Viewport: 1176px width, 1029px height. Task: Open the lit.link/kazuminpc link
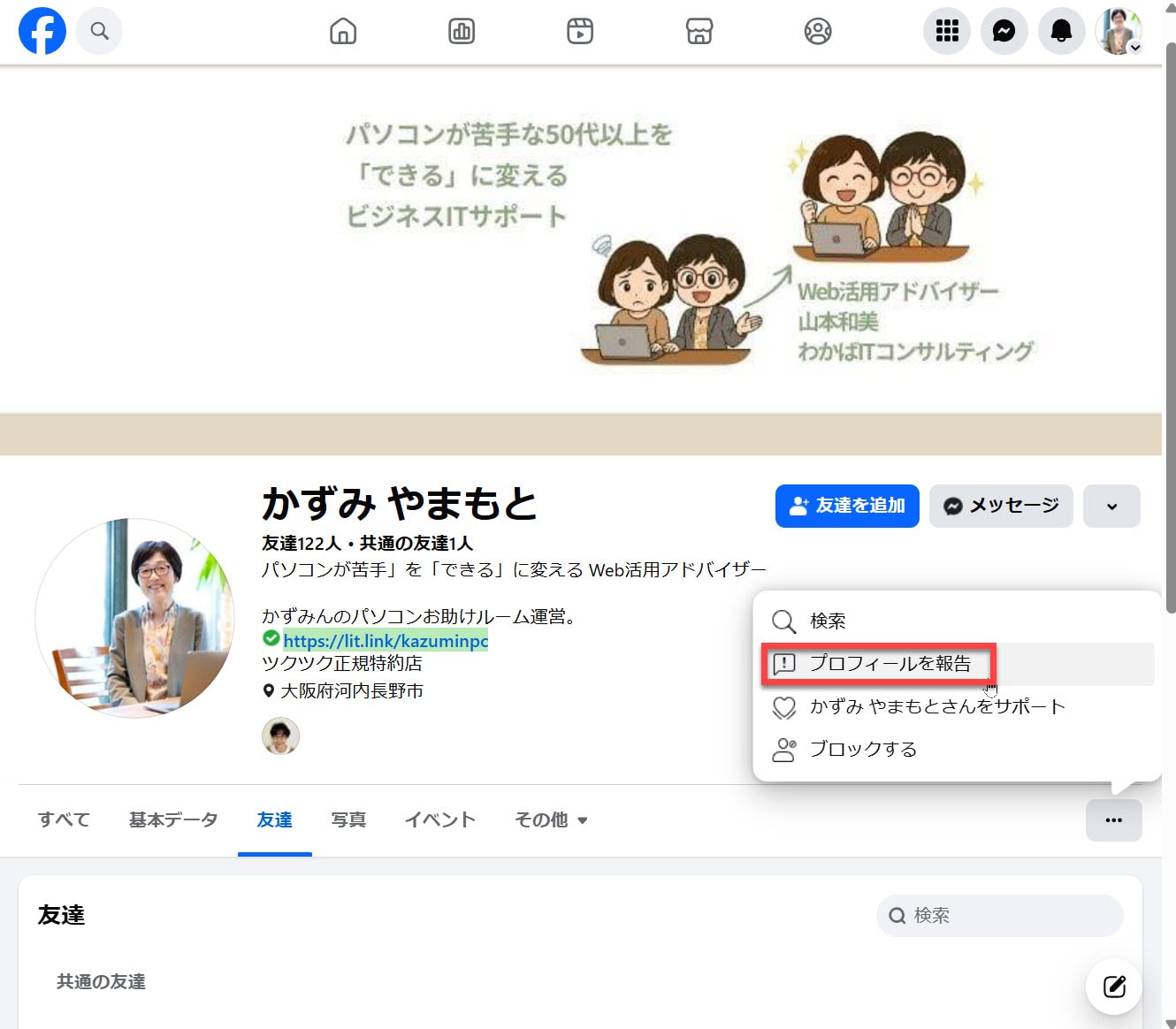(386, 641)
